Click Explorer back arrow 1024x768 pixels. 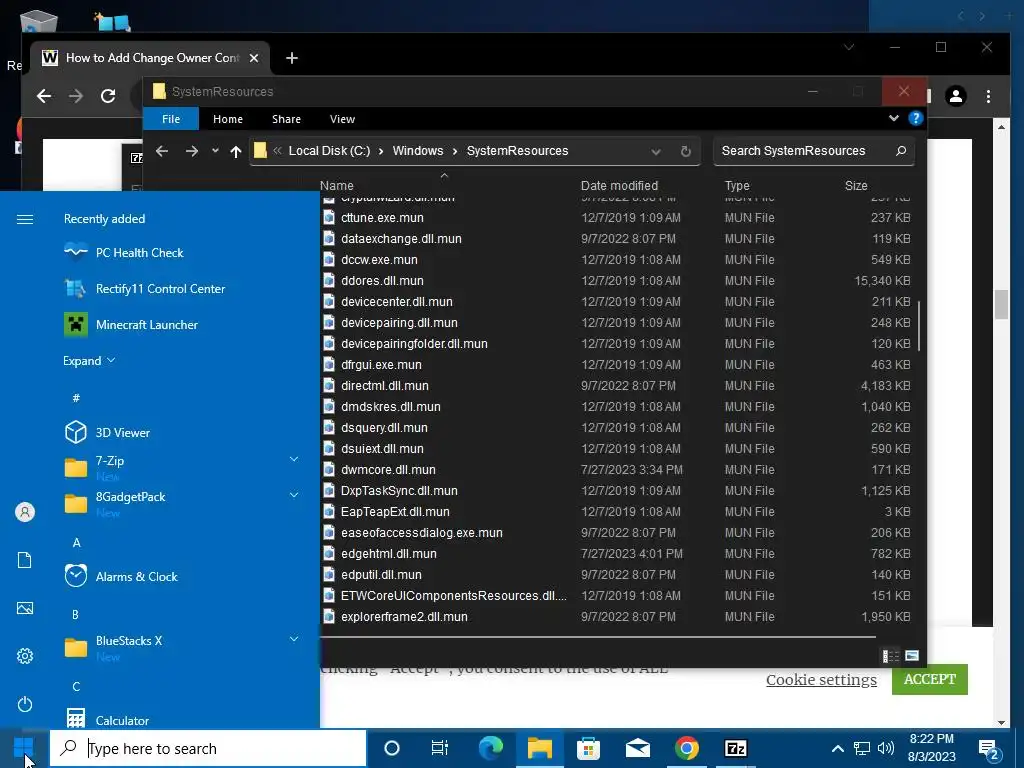pyautogui.click(x=162, y=152)
